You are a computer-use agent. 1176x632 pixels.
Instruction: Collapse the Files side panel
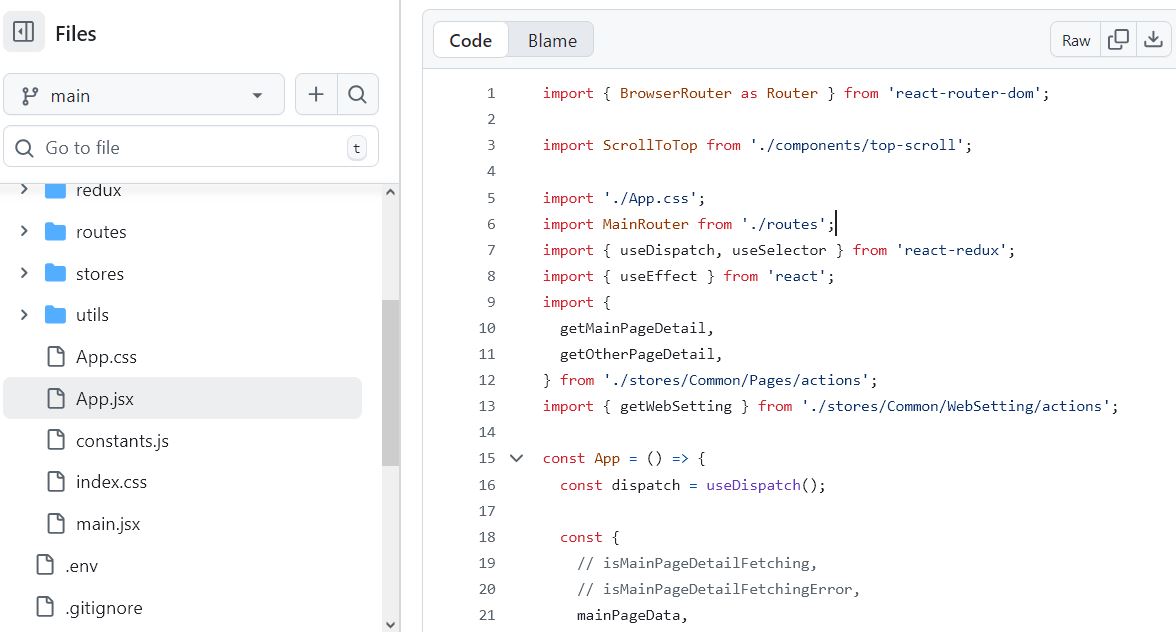[x=22, y=32]
